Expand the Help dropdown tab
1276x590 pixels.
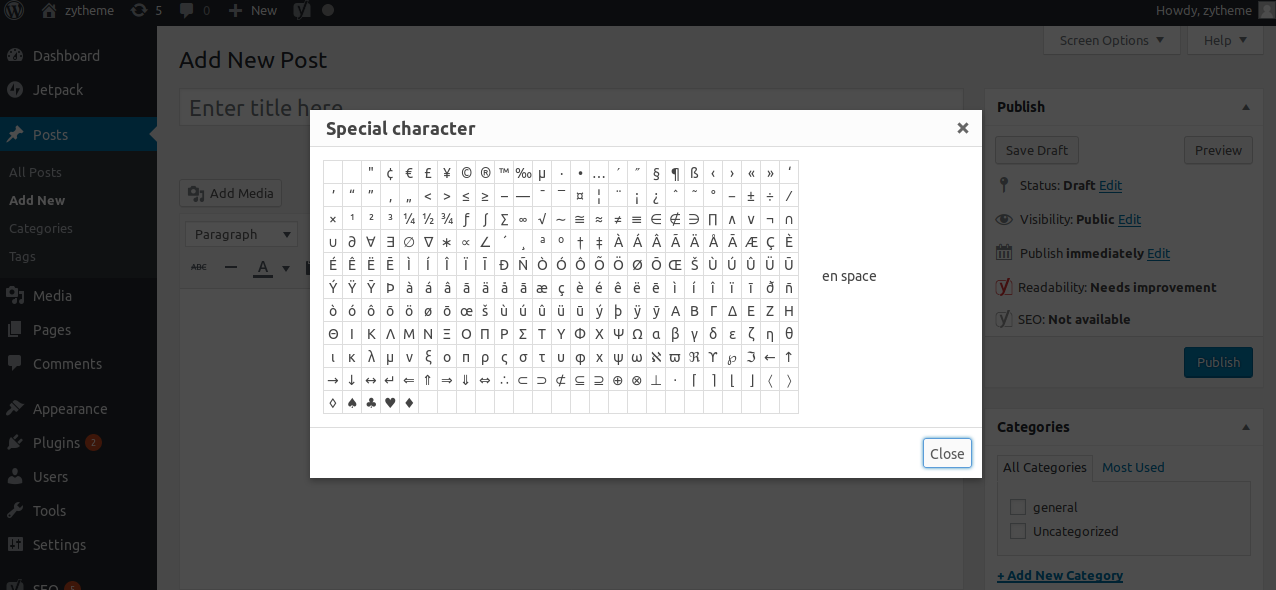coord(1225,40)
